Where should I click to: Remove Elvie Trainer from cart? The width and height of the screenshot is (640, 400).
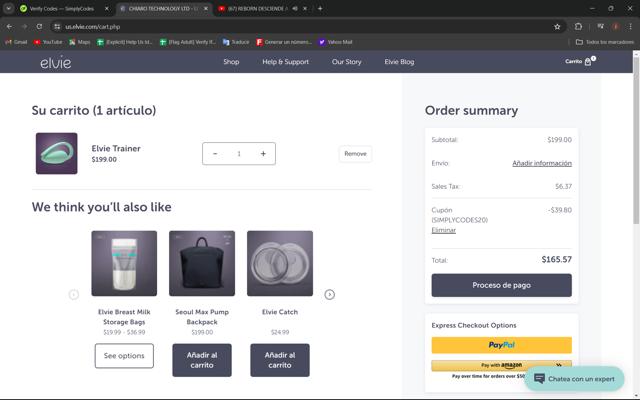(355, 154)
